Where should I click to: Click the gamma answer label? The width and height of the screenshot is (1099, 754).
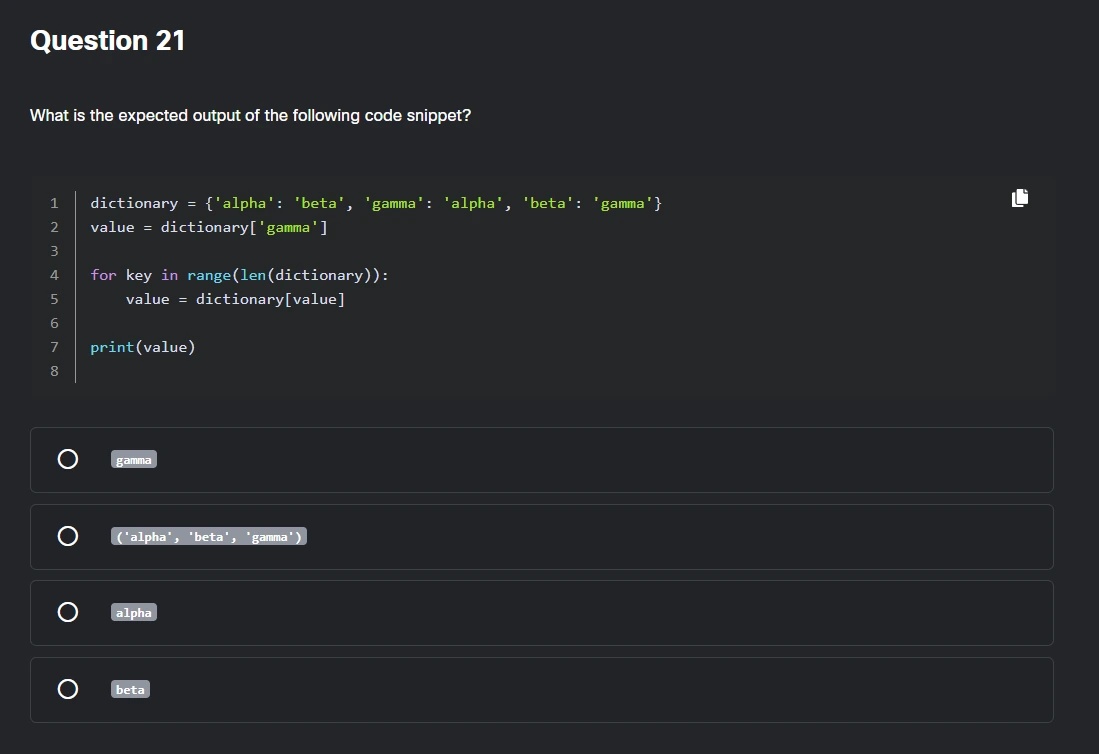[x=134, y=460]
